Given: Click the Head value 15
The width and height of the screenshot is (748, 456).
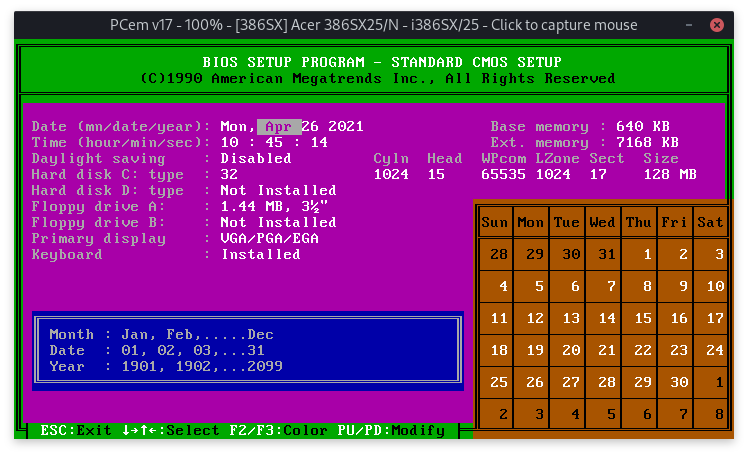Looking at the screenshot, I should click(436, 174).
